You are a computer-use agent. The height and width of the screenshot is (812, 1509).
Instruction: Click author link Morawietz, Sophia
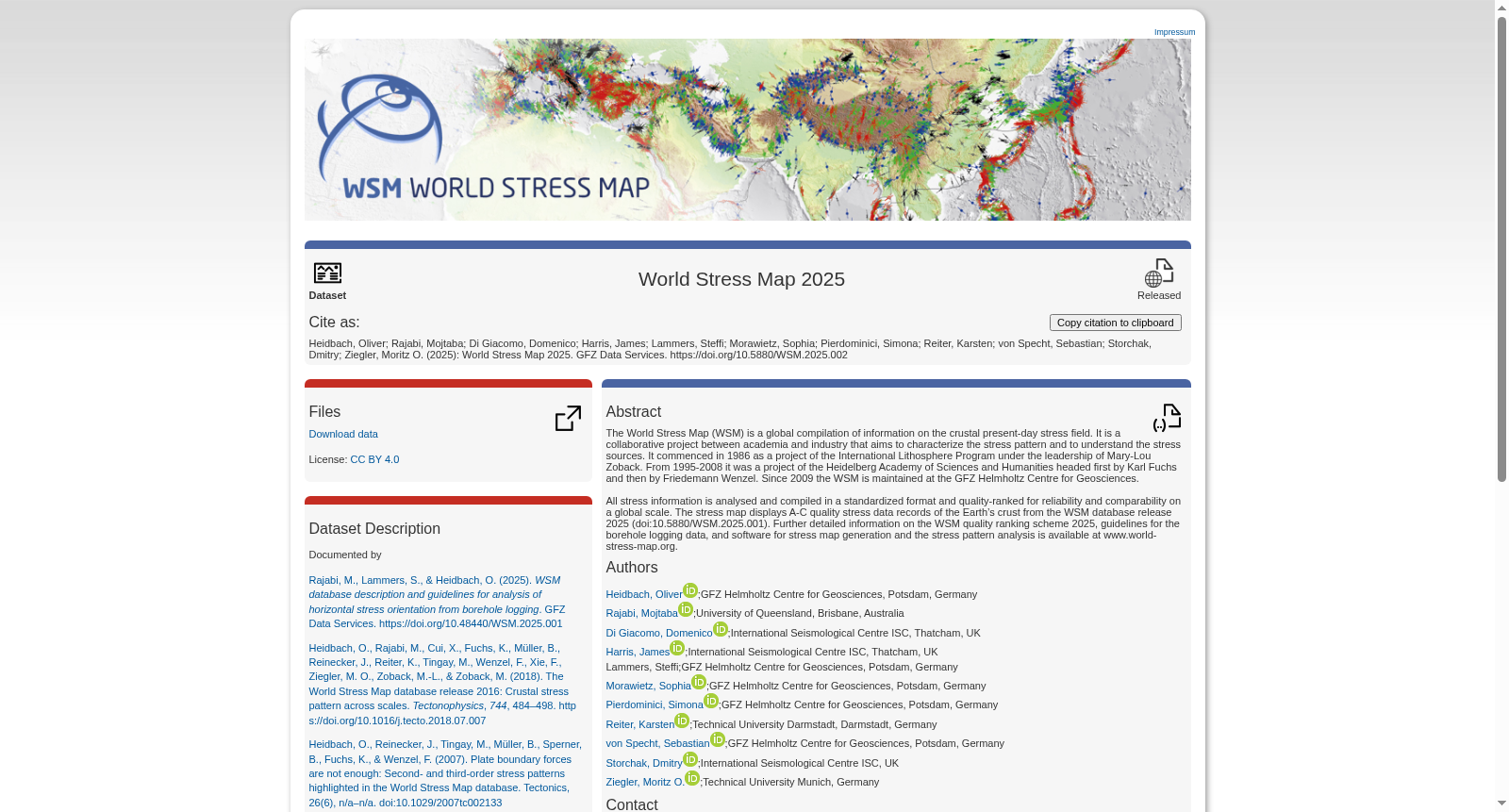[x=649, y=686]
